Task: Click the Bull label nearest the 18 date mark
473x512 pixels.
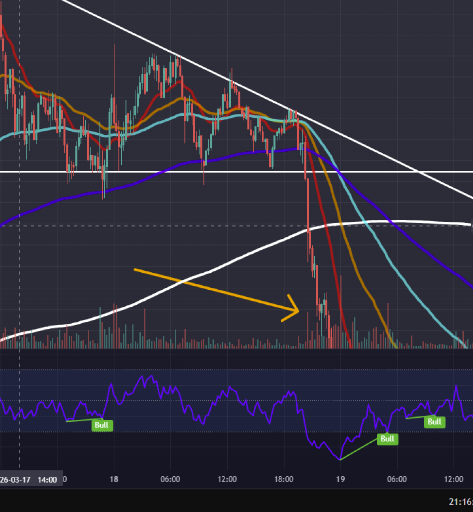Action: tap(102, 425)
